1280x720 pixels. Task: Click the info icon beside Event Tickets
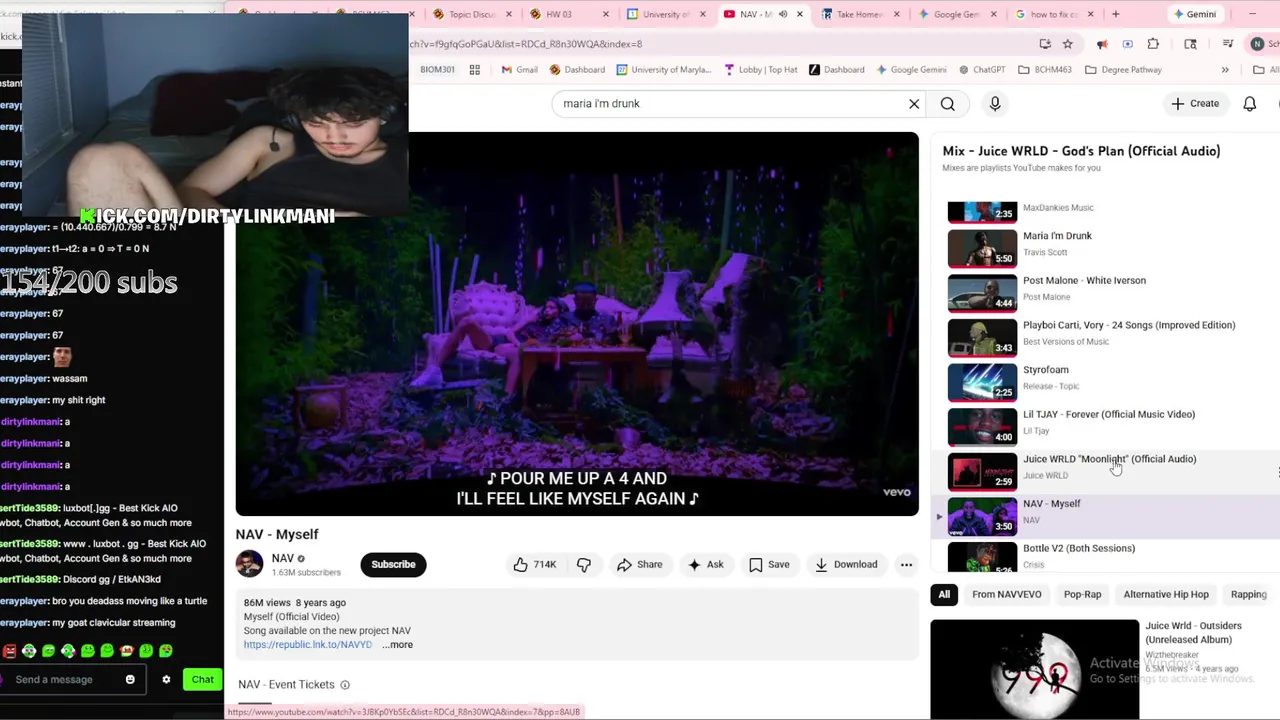tap(345, 685)
